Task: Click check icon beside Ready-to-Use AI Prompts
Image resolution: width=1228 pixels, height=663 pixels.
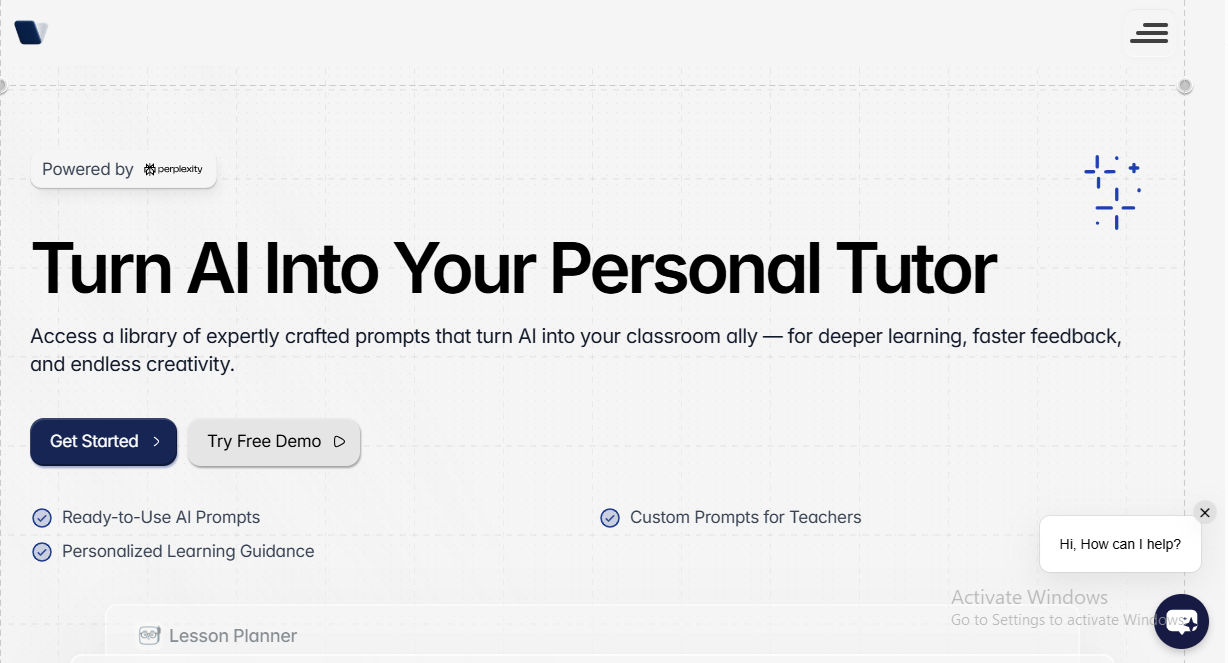Action: coord(42,518)
